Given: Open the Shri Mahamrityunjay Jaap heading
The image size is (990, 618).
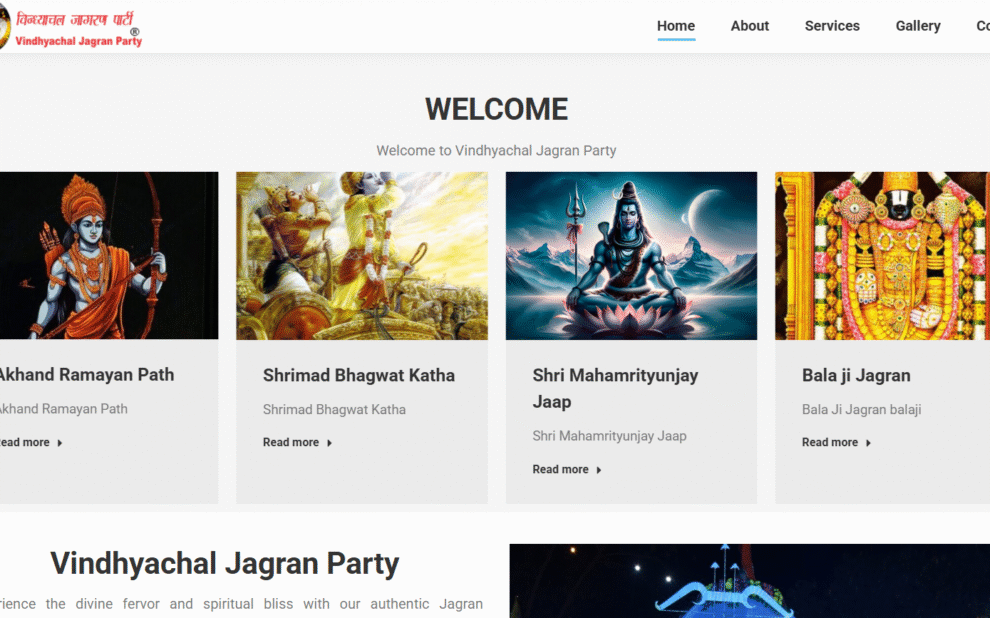Looking at the screenshot, I should (x=615, y=388).
